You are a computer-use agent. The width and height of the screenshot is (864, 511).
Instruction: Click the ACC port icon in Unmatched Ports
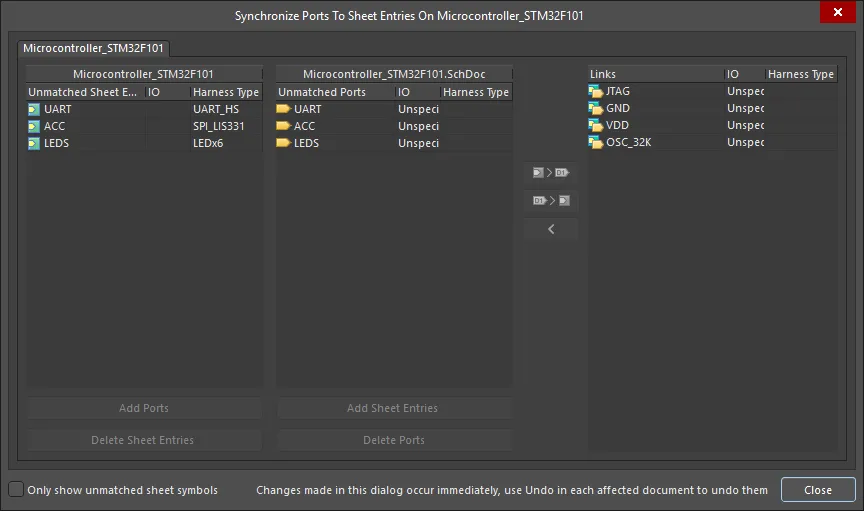coord(283,126)
